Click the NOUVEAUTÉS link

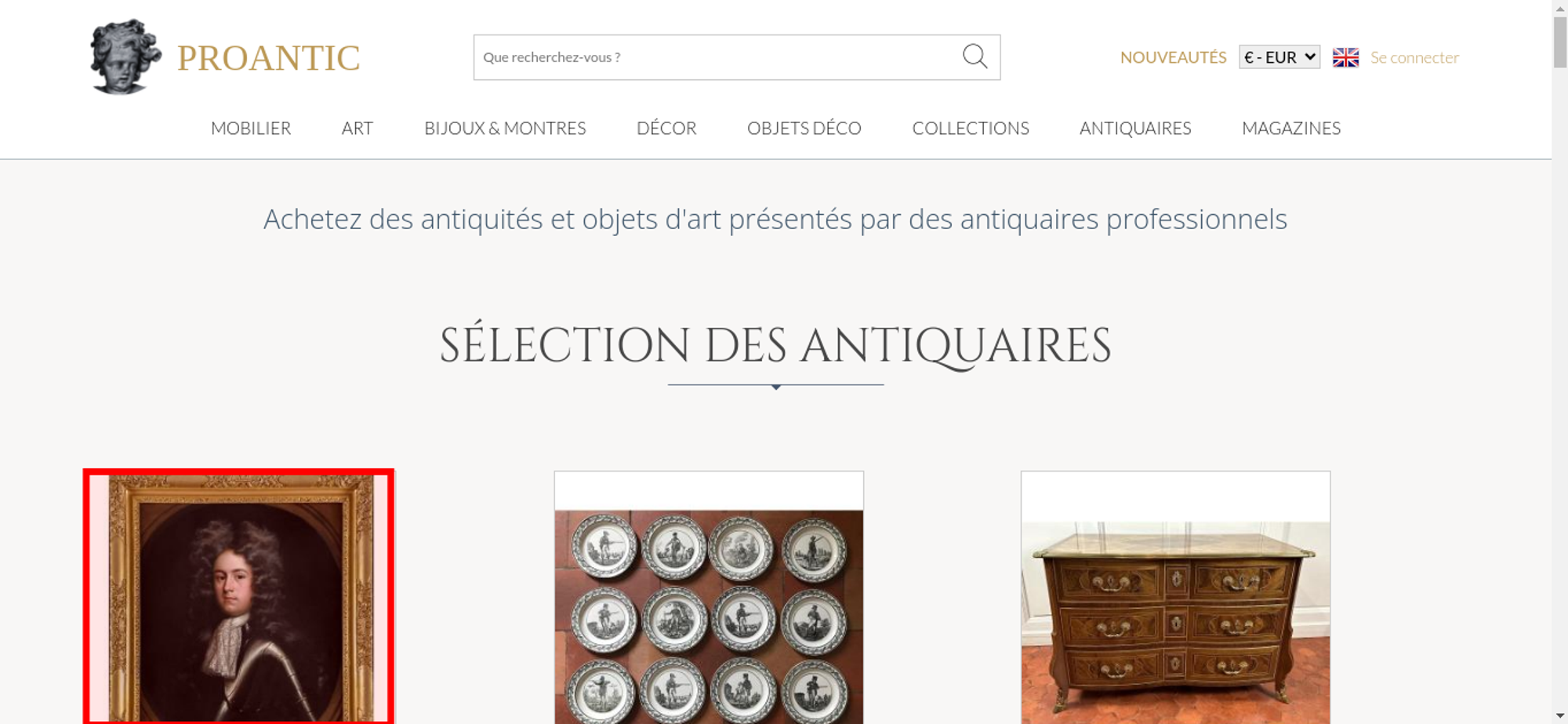(1173, 57)
